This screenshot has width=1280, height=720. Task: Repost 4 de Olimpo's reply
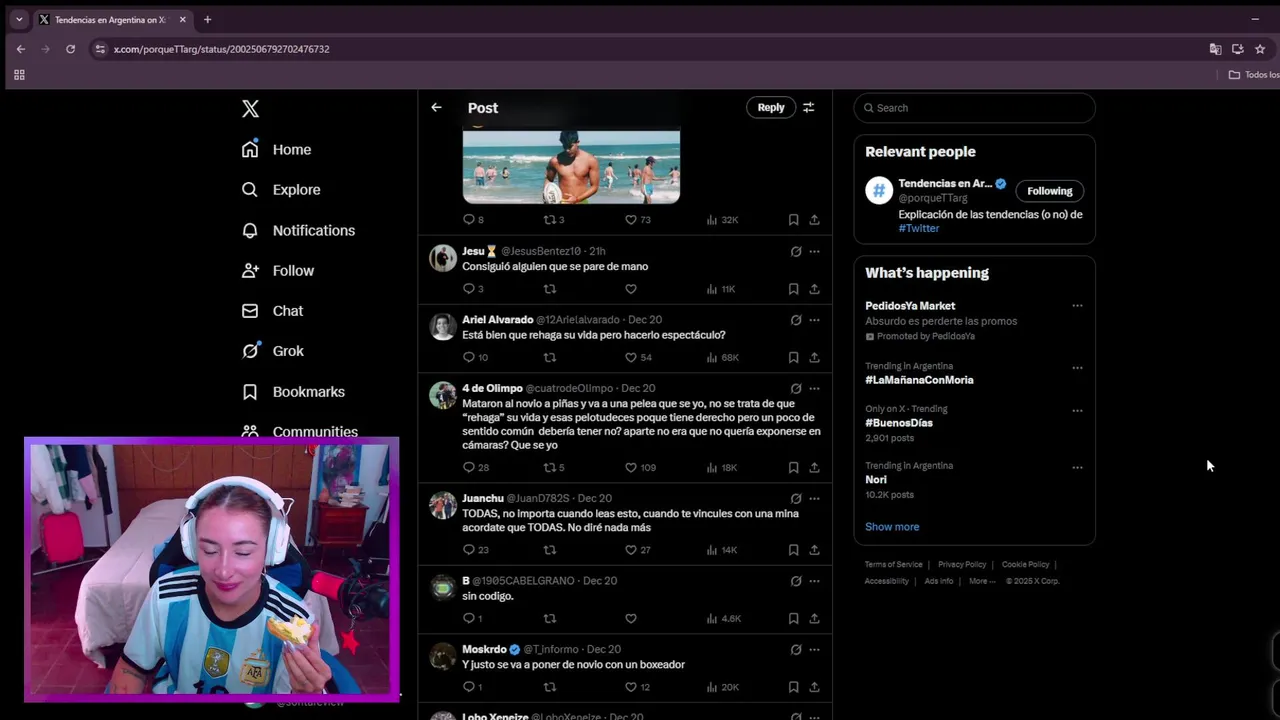pyautogui.click(x=549, y=467)
